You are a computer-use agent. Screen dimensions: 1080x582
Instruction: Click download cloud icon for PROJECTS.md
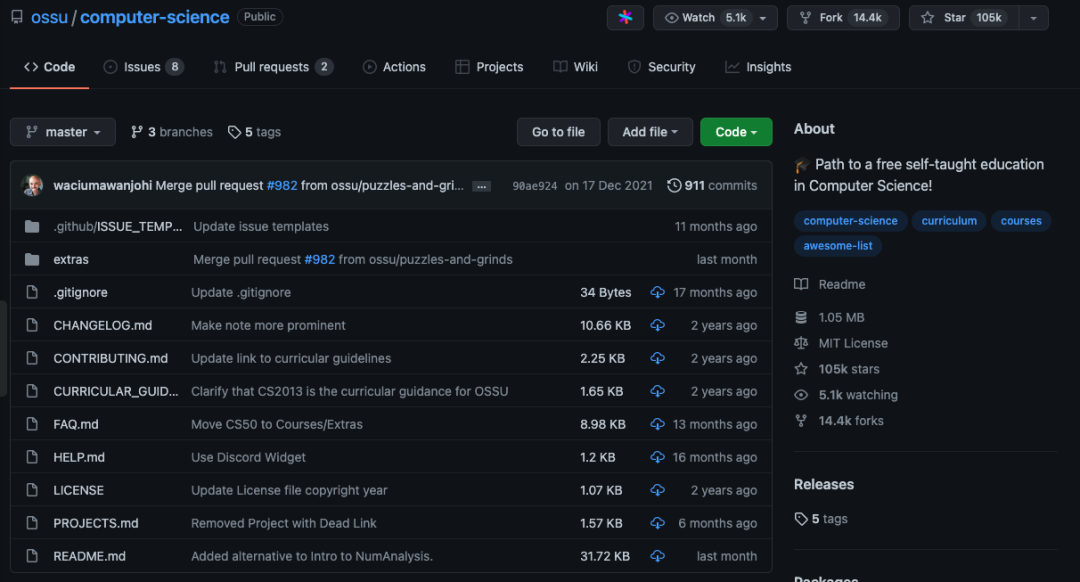click(x=657, y=523)
